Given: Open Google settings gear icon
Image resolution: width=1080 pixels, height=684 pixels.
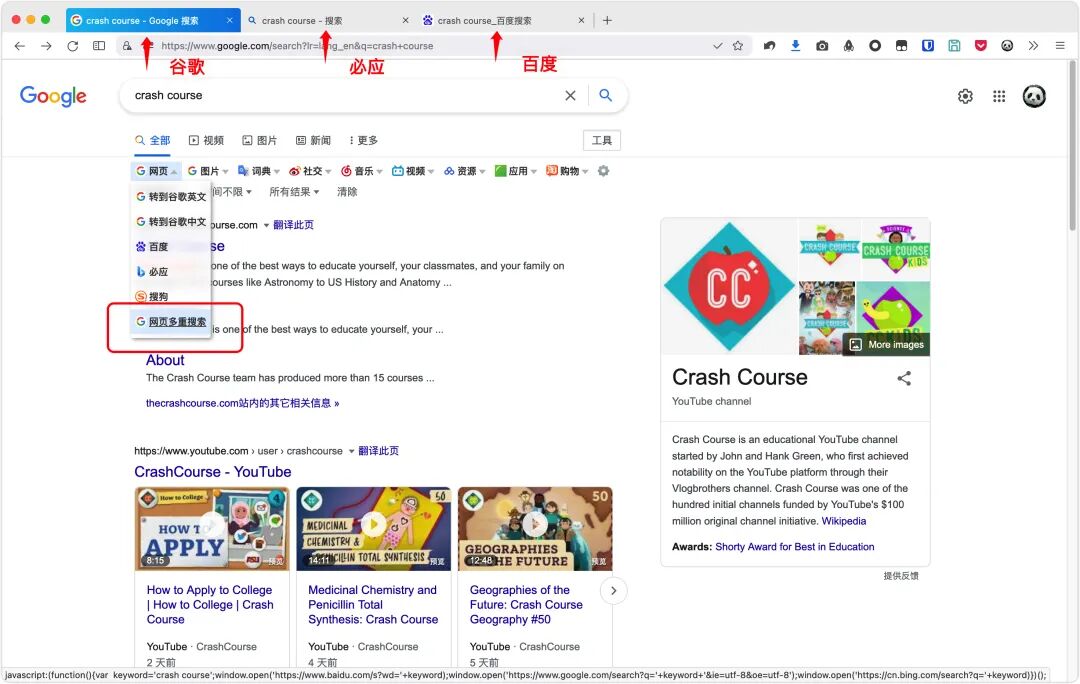Looking at the screenshot, I should pos(966,96).
